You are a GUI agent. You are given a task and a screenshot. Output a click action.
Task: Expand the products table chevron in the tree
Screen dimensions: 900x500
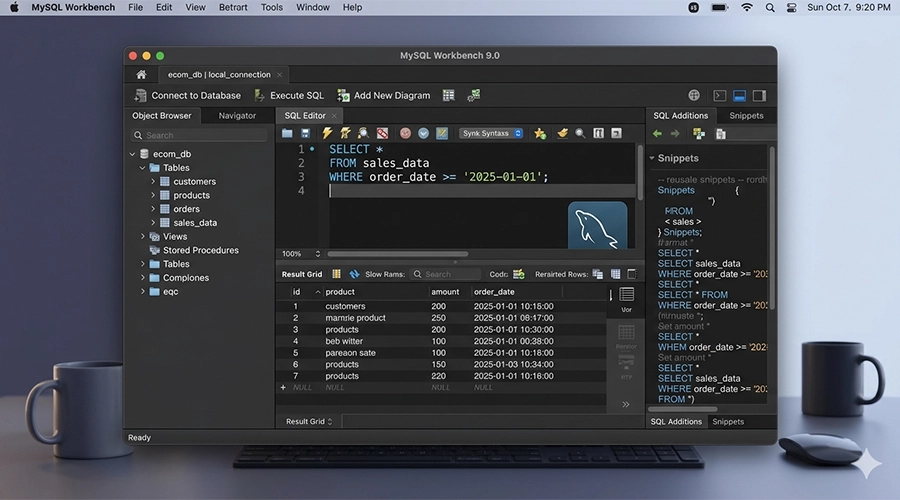click(153, 195)
